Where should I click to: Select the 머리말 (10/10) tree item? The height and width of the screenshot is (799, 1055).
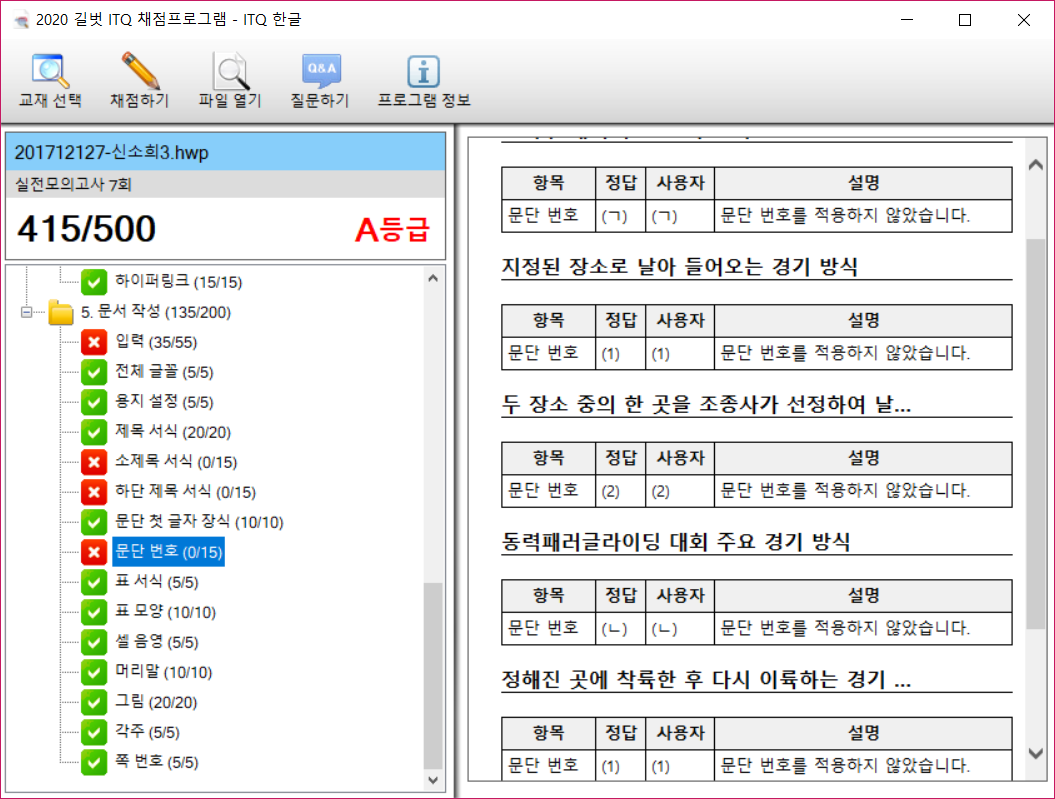coord(163,672)
